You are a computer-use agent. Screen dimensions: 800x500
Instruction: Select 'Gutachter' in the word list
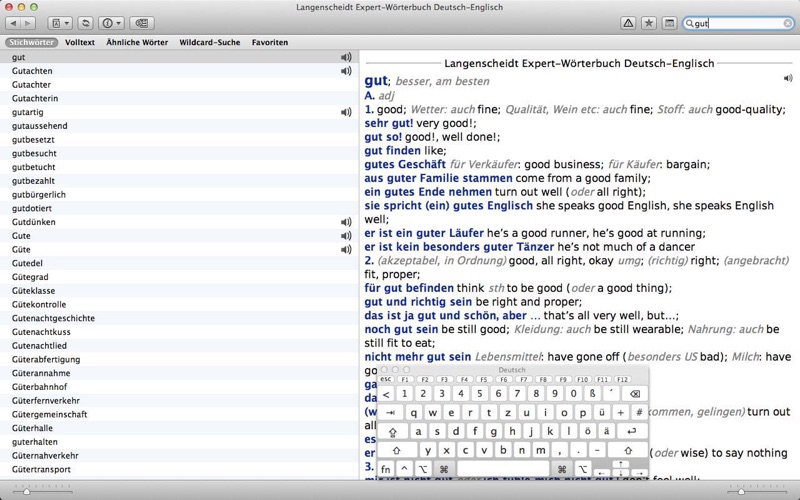tap(179, 85)
